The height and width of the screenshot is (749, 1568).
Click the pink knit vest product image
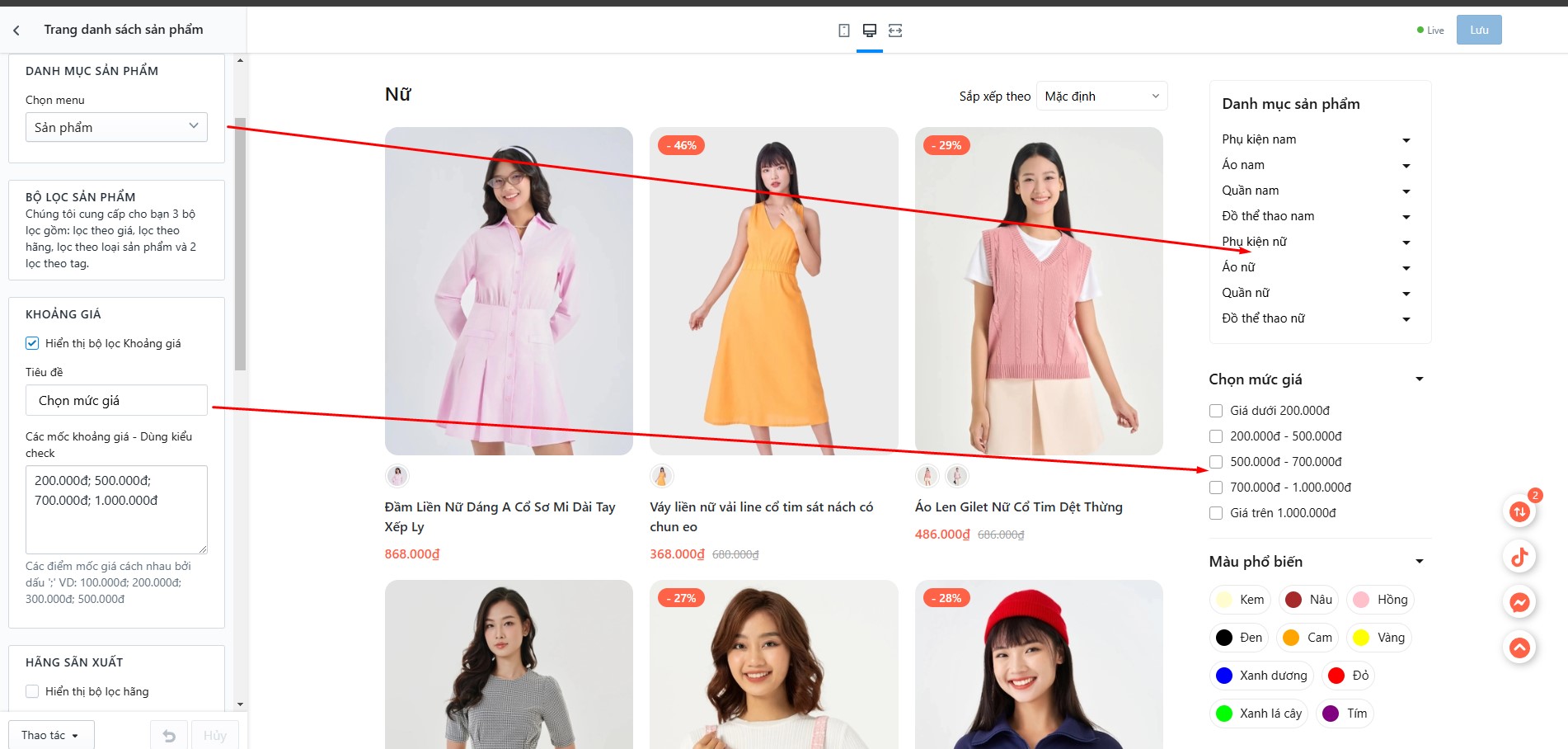click(1039, 291)
